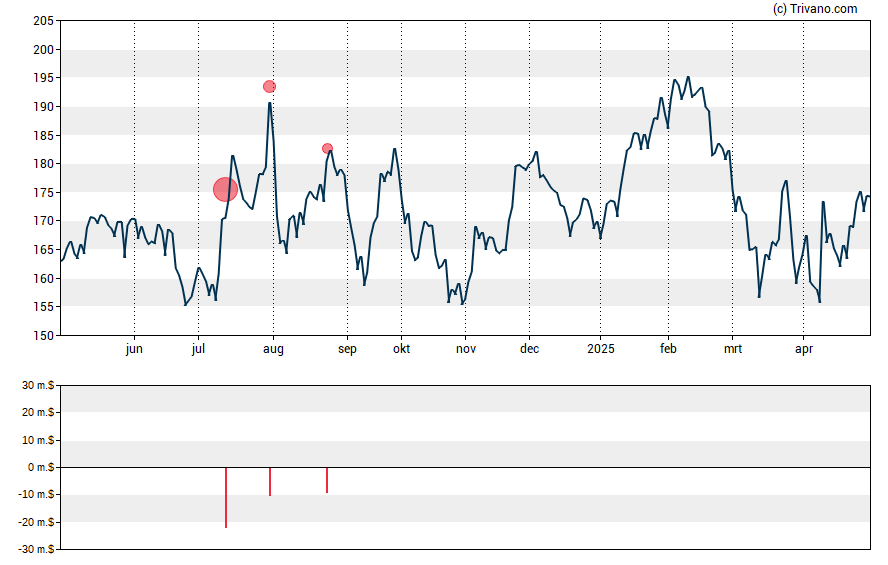Click the '2025' x-axis label
Image resolution: width=888 pixels, height=565 pixels.
pos(601,349)
